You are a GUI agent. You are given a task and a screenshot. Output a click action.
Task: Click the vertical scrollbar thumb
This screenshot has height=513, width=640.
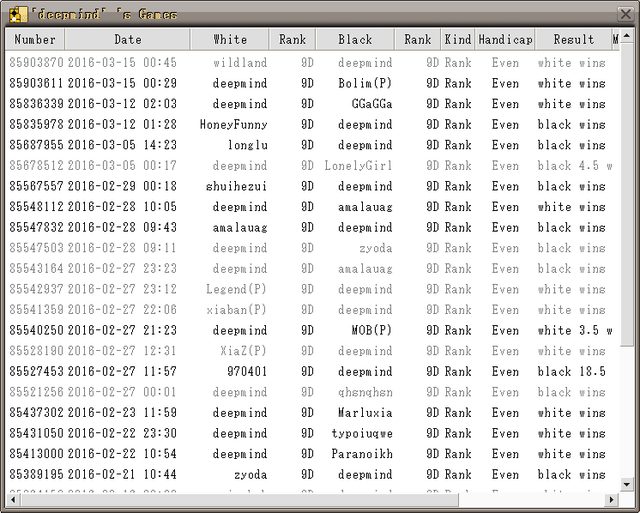(x=627, y=195)
